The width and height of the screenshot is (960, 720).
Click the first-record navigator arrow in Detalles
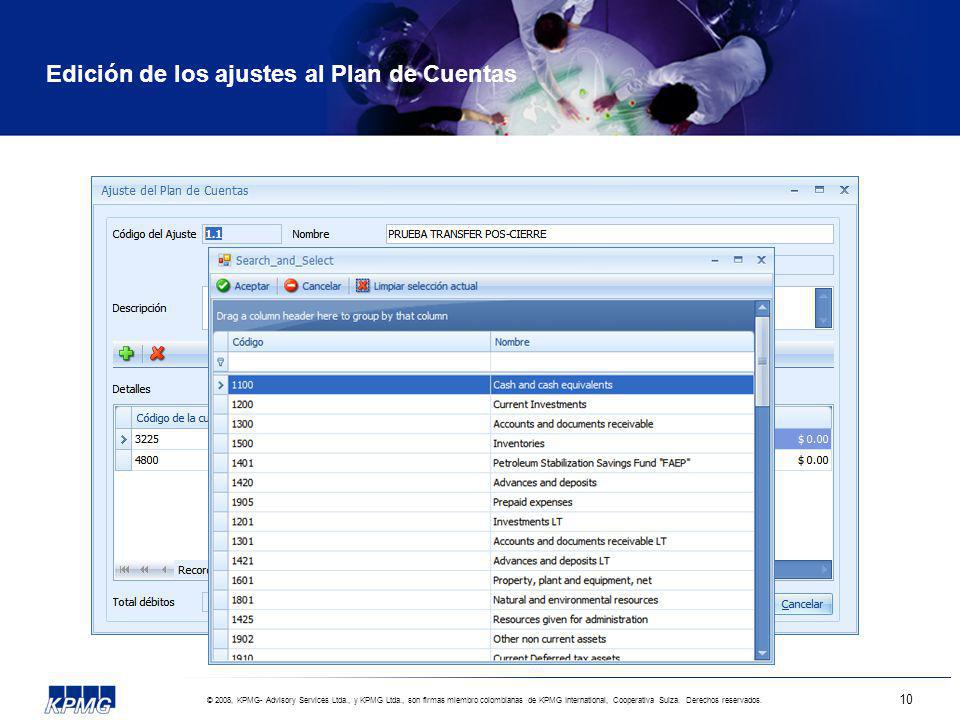point(124,570)
